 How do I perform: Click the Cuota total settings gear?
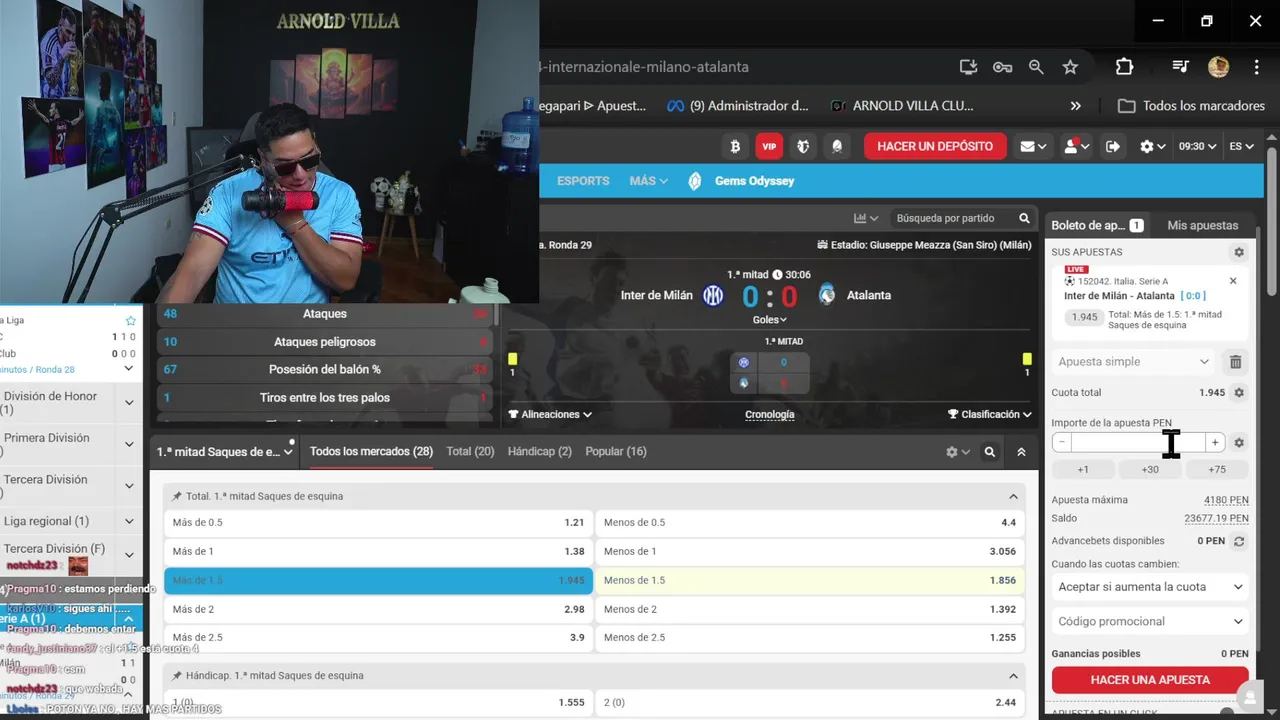[x=1239, y=393]
